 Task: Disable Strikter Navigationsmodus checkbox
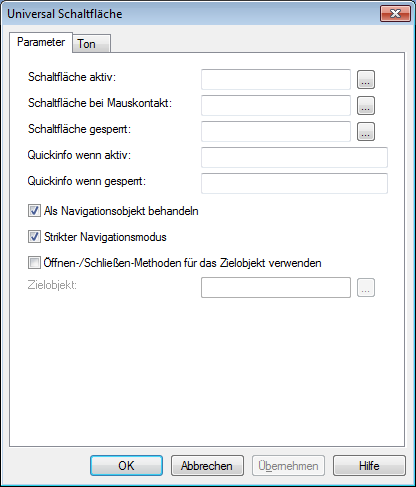pos(34,237)
